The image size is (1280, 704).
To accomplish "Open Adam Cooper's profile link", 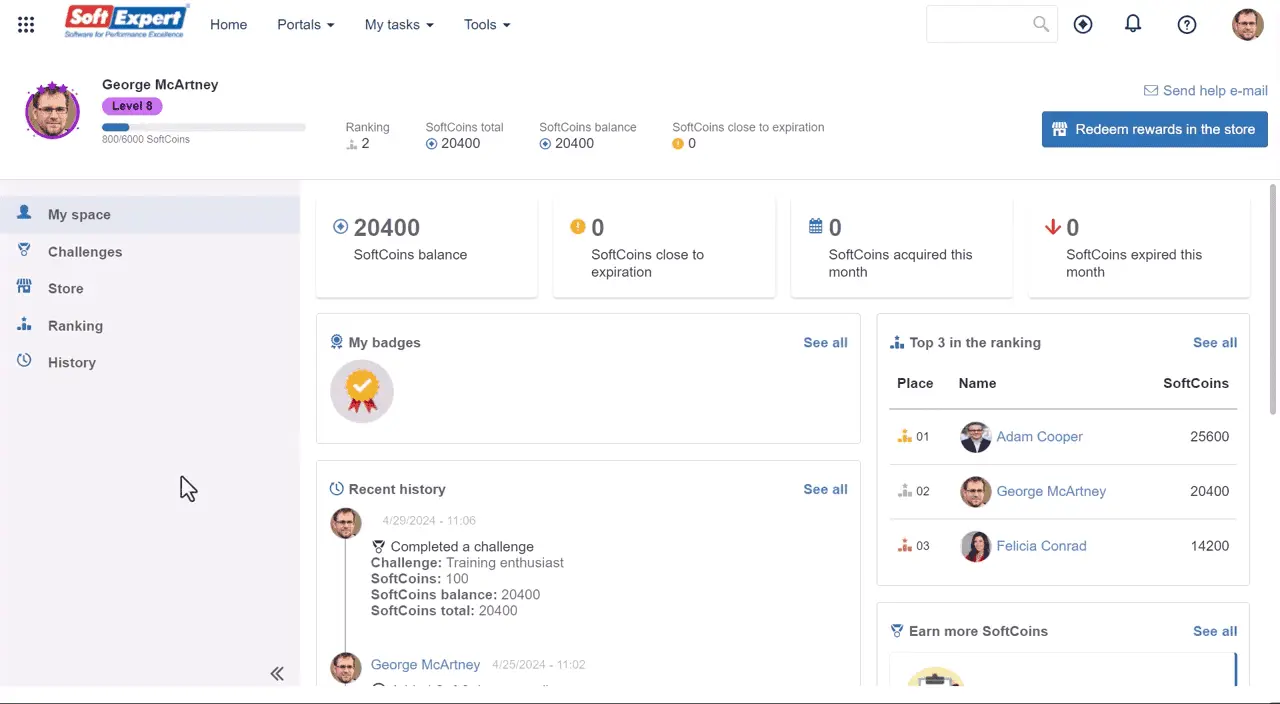I will pos(1039,437).
